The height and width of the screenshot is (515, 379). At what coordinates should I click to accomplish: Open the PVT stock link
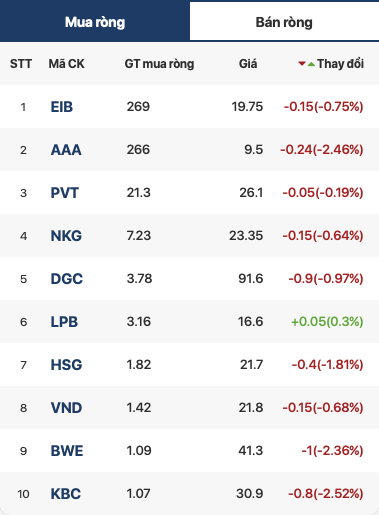click(x=65, y=193)
